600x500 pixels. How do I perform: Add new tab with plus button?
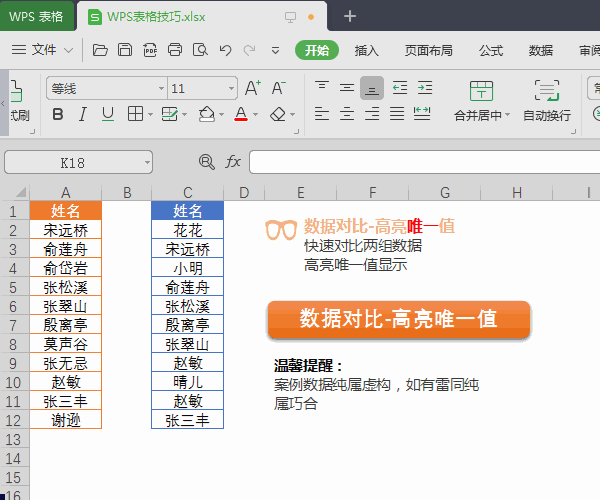point(350,16)
